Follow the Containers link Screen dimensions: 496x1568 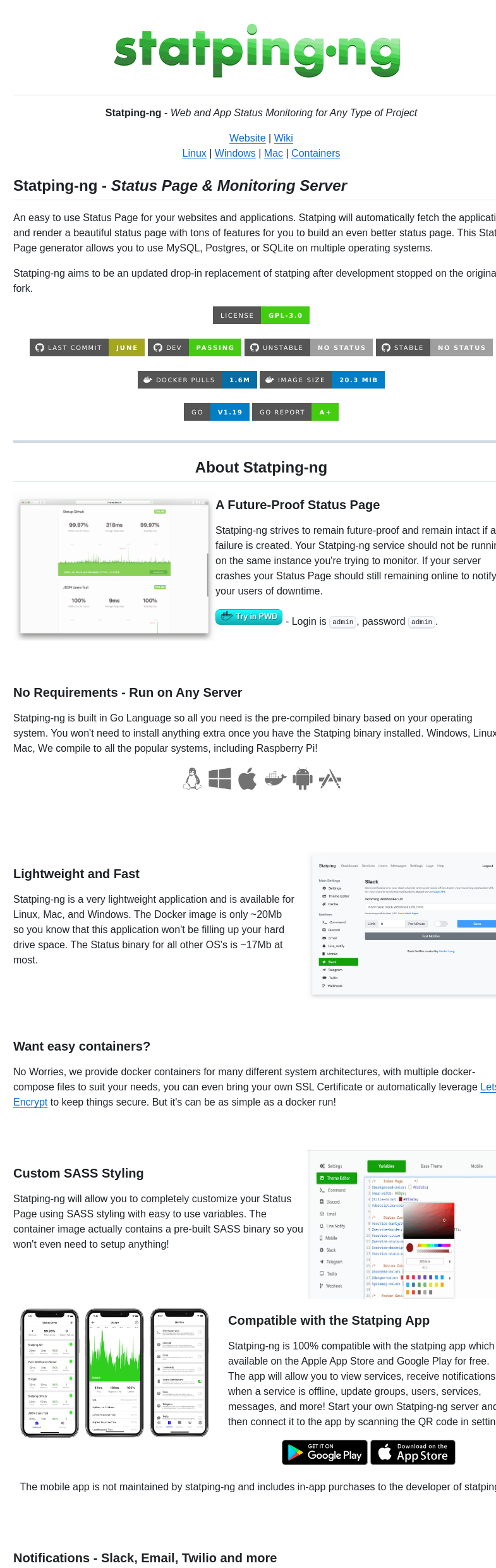pos(315,153)
